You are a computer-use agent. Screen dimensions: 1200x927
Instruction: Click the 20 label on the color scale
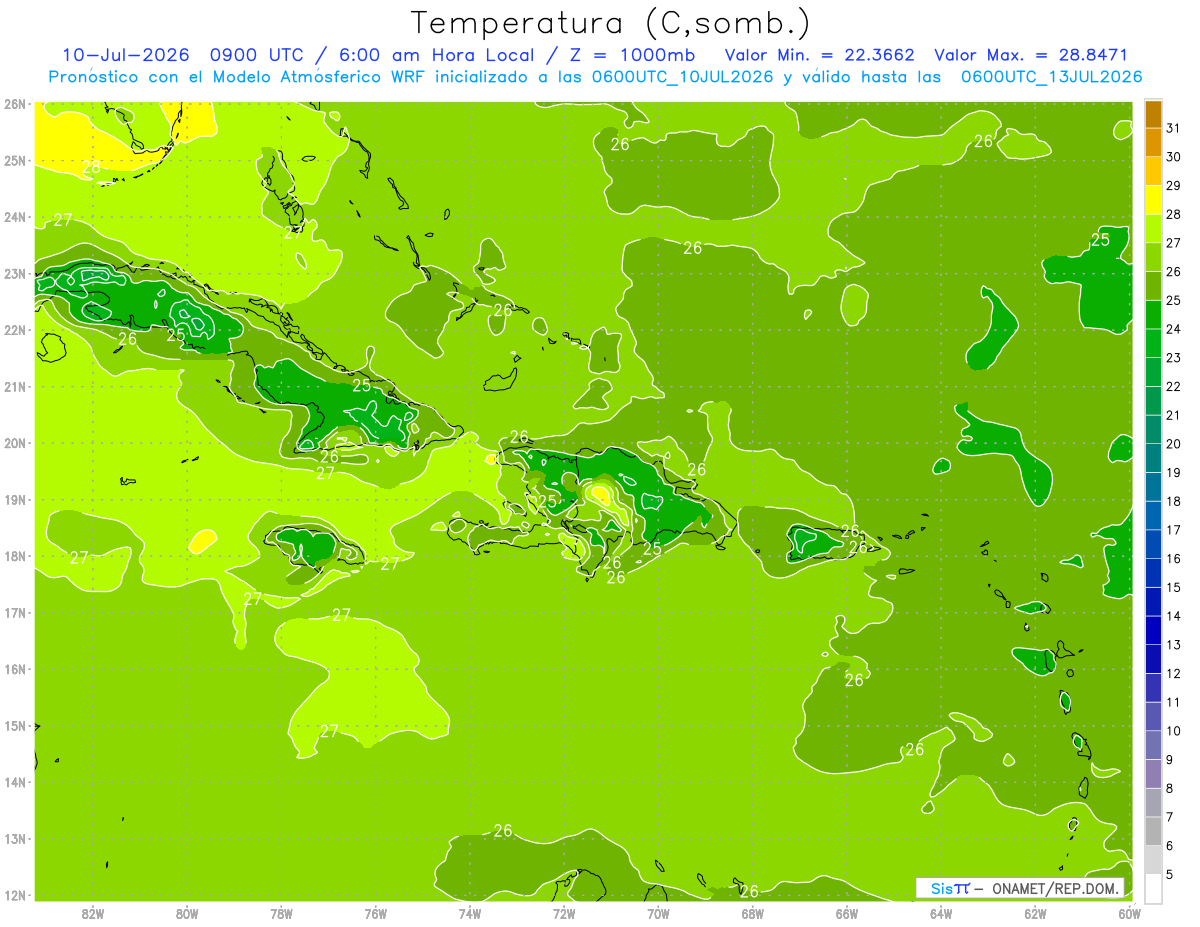pyautogui.click(x=1173, y=443)
